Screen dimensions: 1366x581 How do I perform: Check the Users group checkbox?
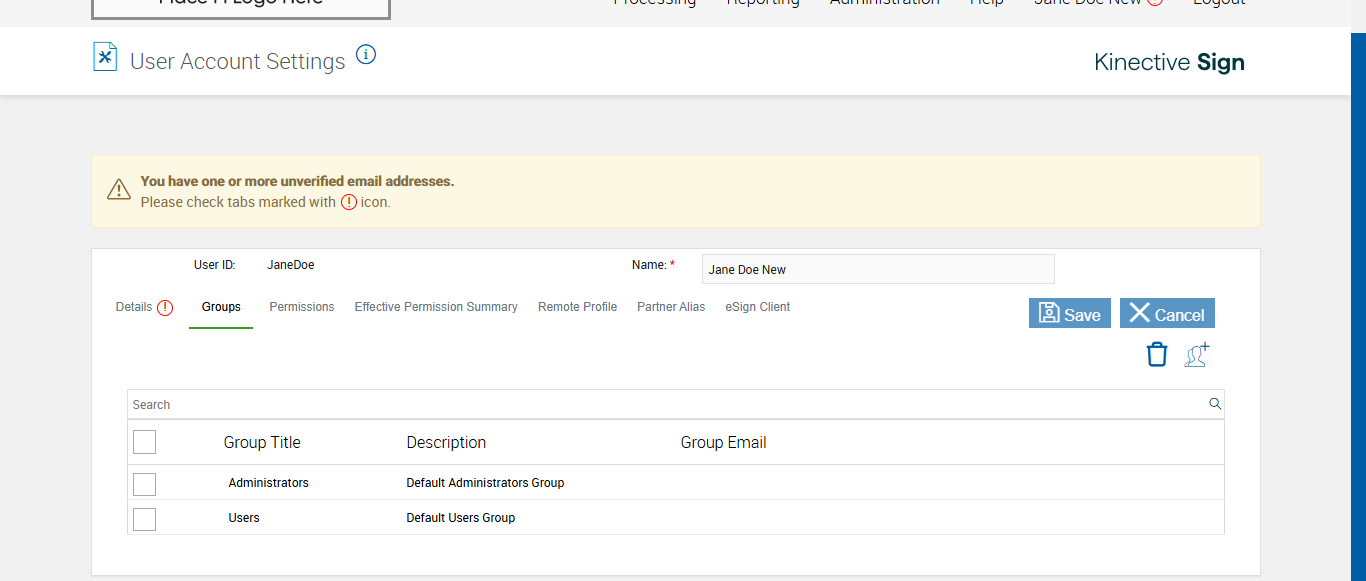click(144, 519)
